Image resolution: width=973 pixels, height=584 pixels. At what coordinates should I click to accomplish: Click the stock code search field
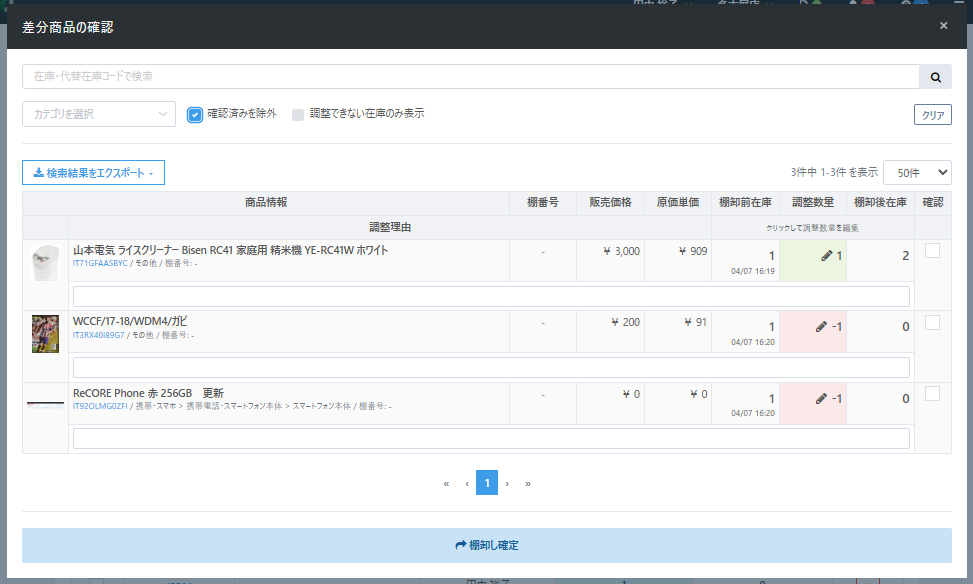tap(471, 77)
